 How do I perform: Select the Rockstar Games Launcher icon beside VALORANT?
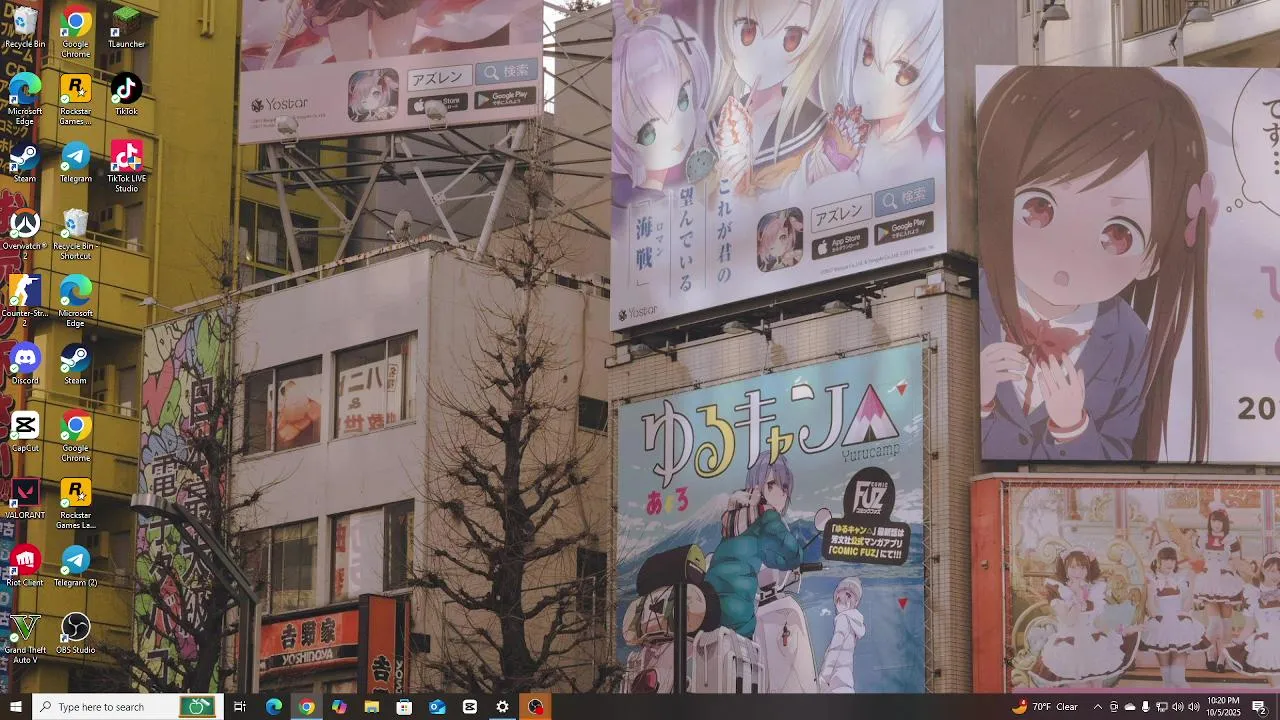pyautogui.click(x=75, y=503)
